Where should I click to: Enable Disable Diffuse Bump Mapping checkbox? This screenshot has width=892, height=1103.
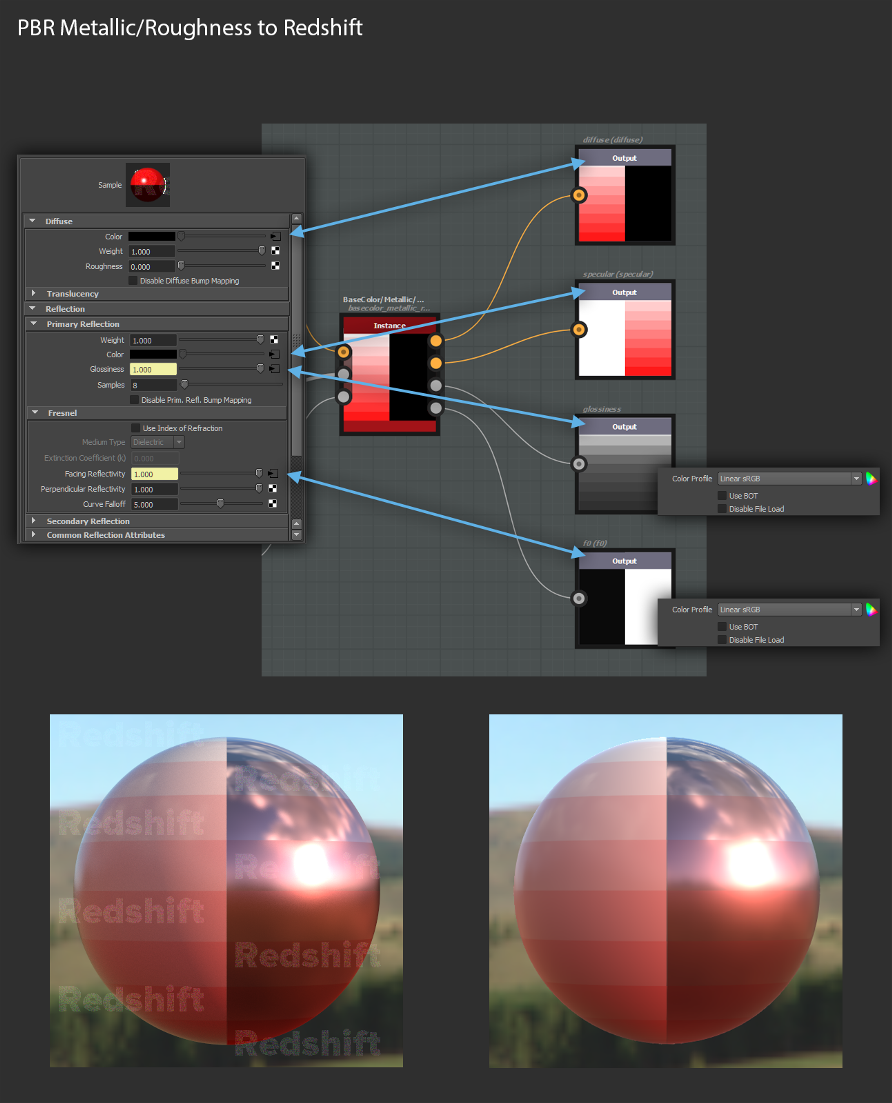tap(133, 281)
